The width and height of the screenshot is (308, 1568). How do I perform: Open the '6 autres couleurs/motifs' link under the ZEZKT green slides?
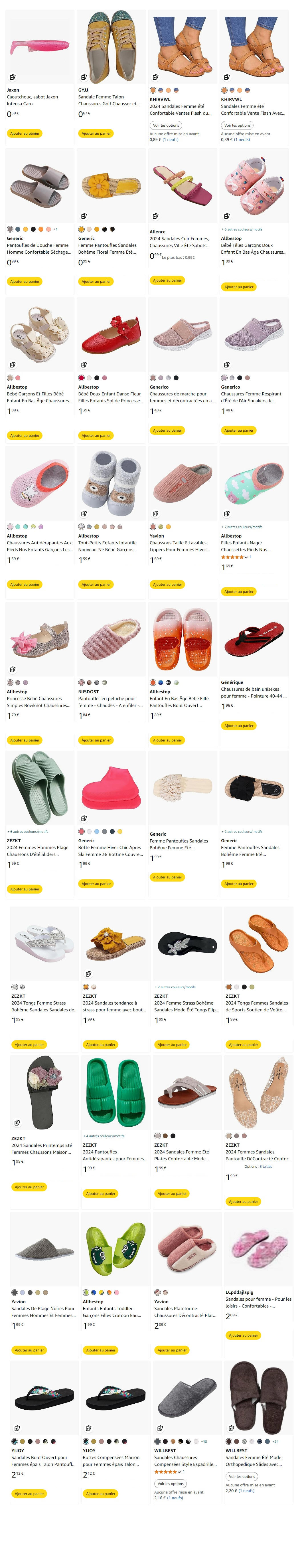(x=28, y=831)
